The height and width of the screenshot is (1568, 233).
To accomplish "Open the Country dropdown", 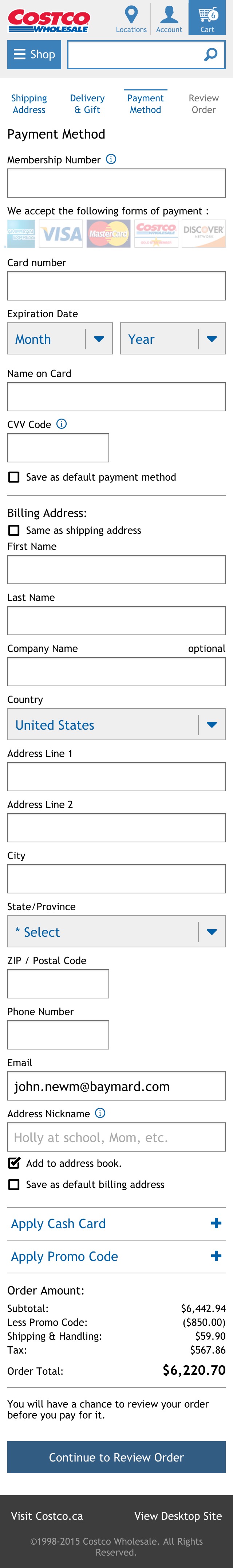I will coord(115,724).
